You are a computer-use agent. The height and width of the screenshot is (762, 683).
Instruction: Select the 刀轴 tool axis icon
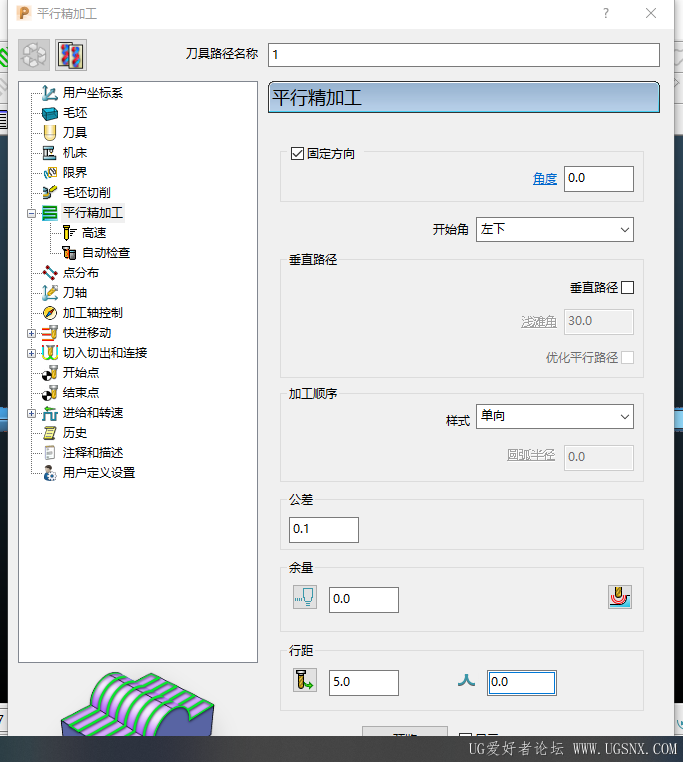point(50,293)
